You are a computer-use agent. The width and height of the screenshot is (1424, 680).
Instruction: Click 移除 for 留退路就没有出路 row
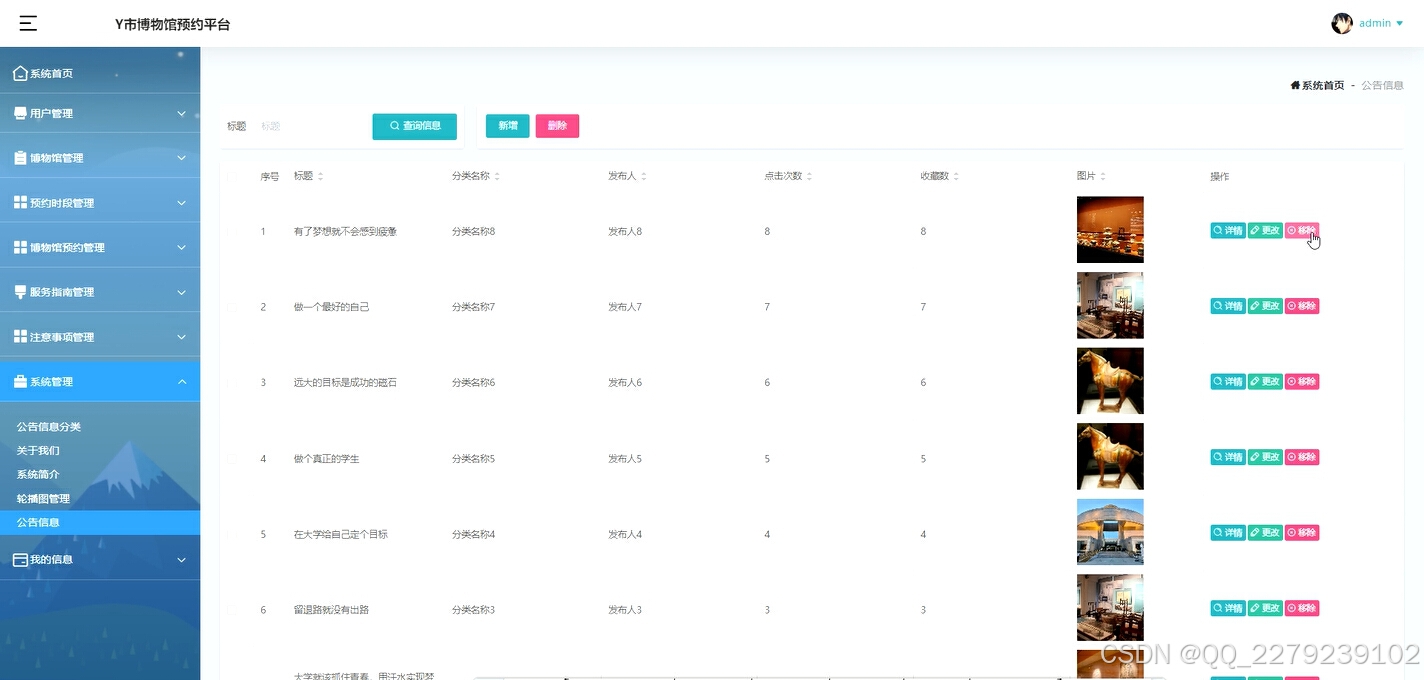point(1302,608)
